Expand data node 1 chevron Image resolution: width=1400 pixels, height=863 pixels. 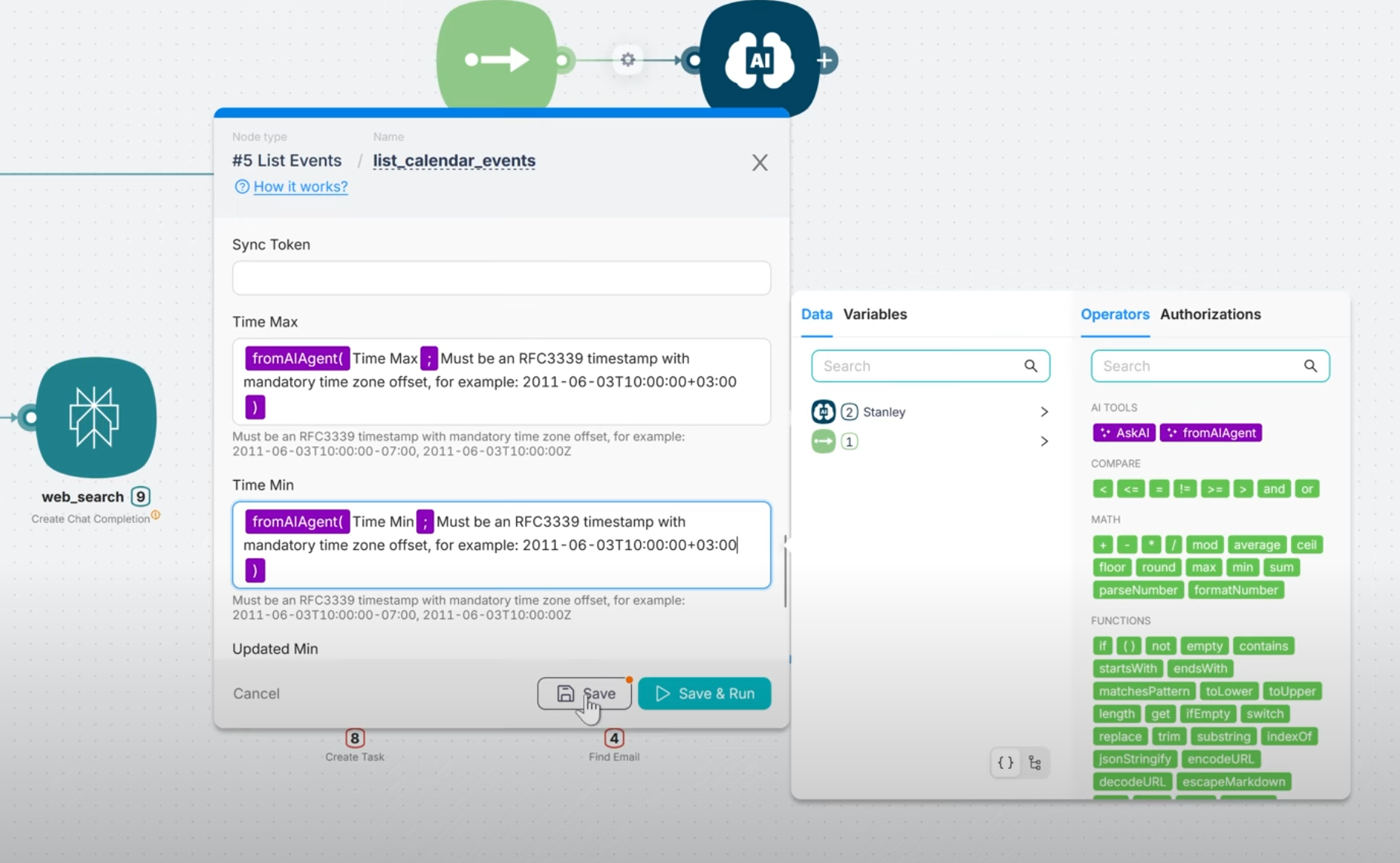click(x=1043, y=442)
